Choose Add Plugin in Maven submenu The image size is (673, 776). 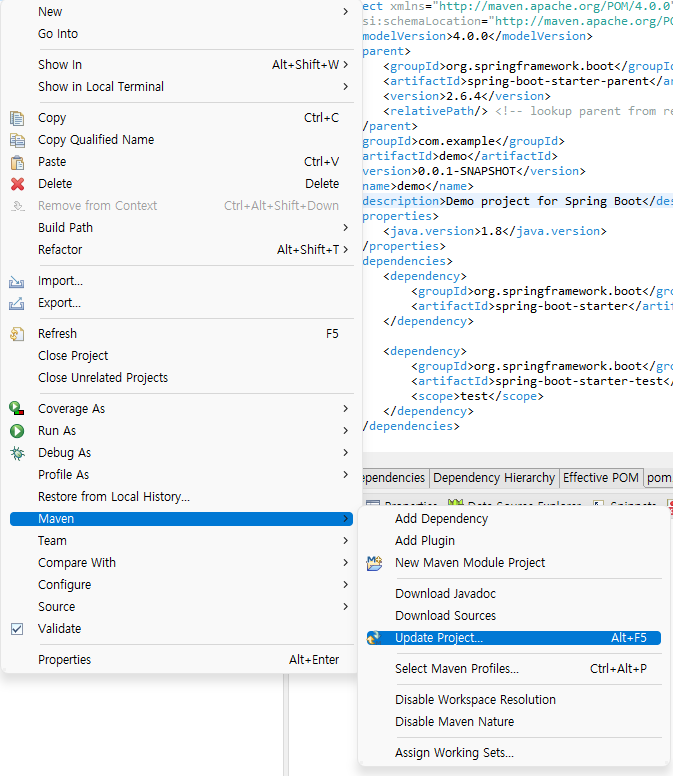[513, 541]
